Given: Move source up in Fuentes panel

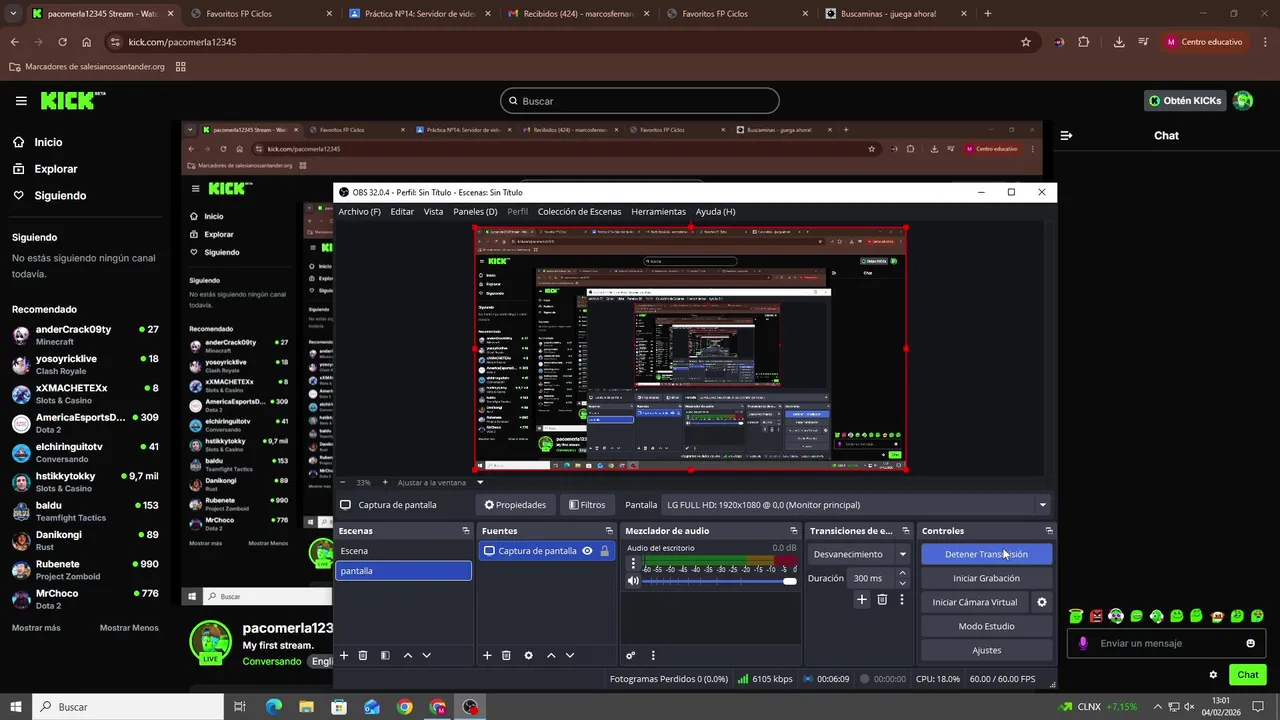Looking at the screenshot, I should [551, 655].
